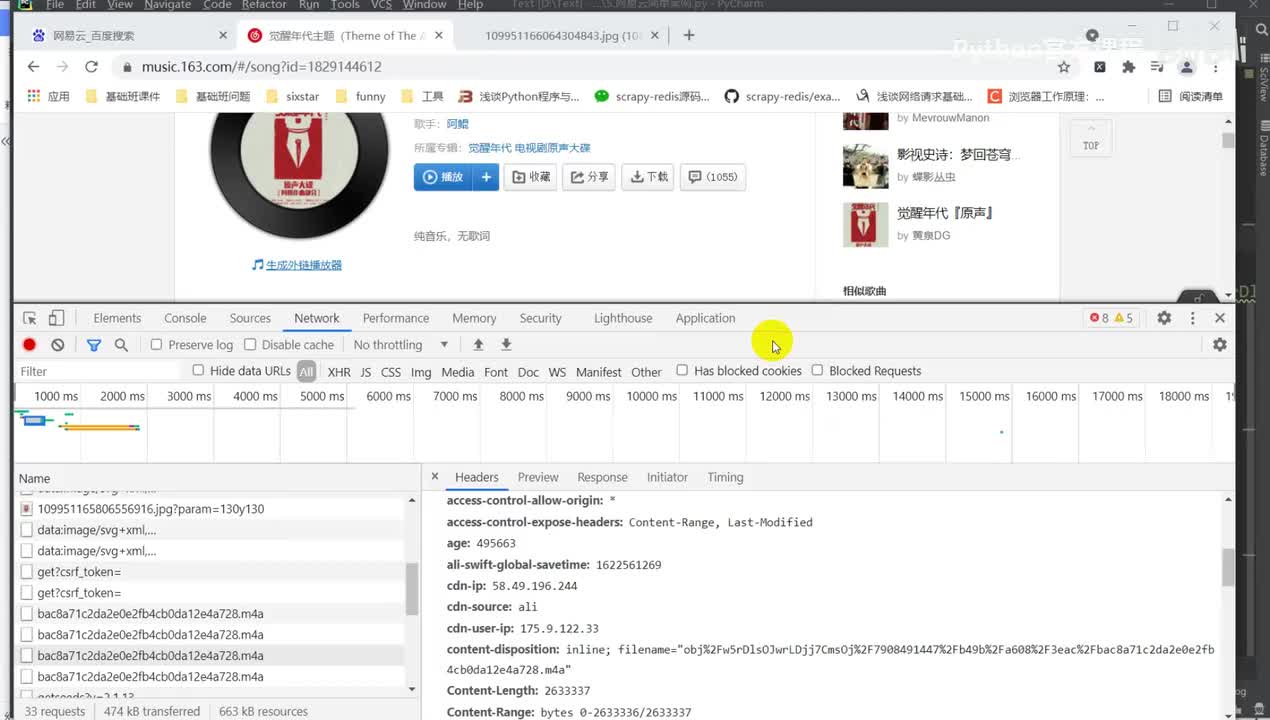Open Network panel settings gear

pyautogui.click(x=1220, y=344)
